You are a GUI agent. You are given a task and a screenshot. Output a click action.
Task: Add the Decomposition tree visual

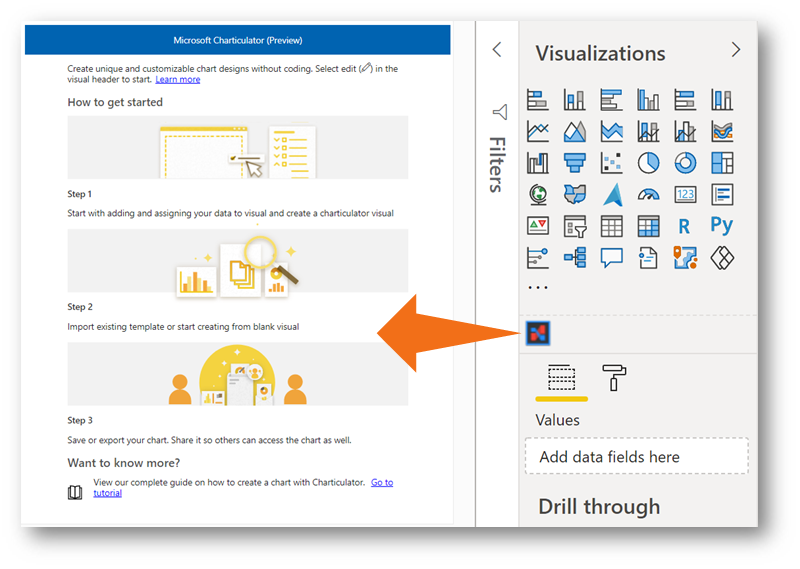tap(574, 258)
